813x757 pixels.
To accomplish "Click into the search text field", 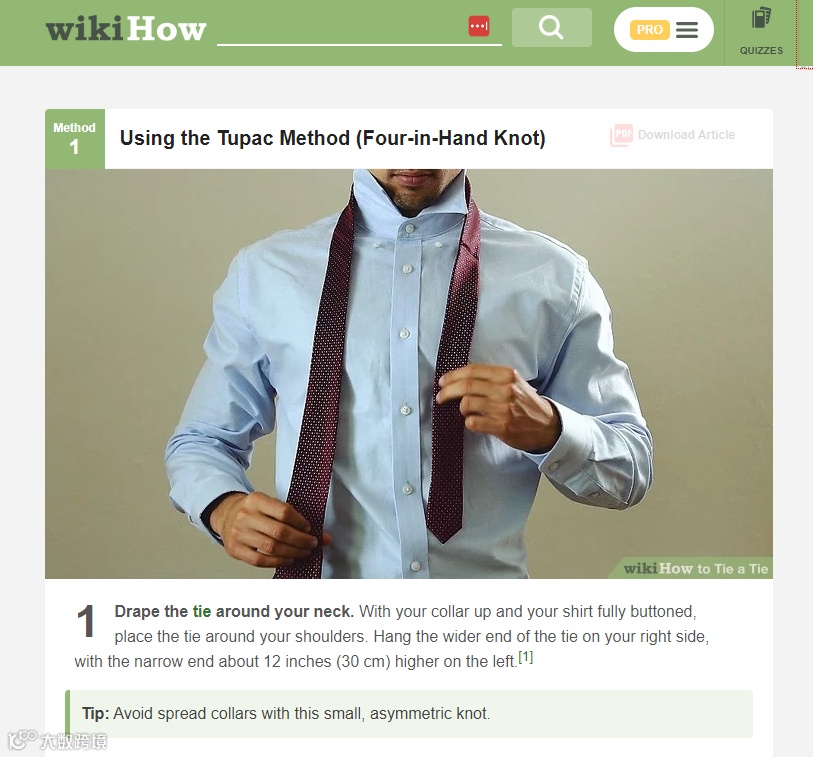I will [x=342, y=28].
